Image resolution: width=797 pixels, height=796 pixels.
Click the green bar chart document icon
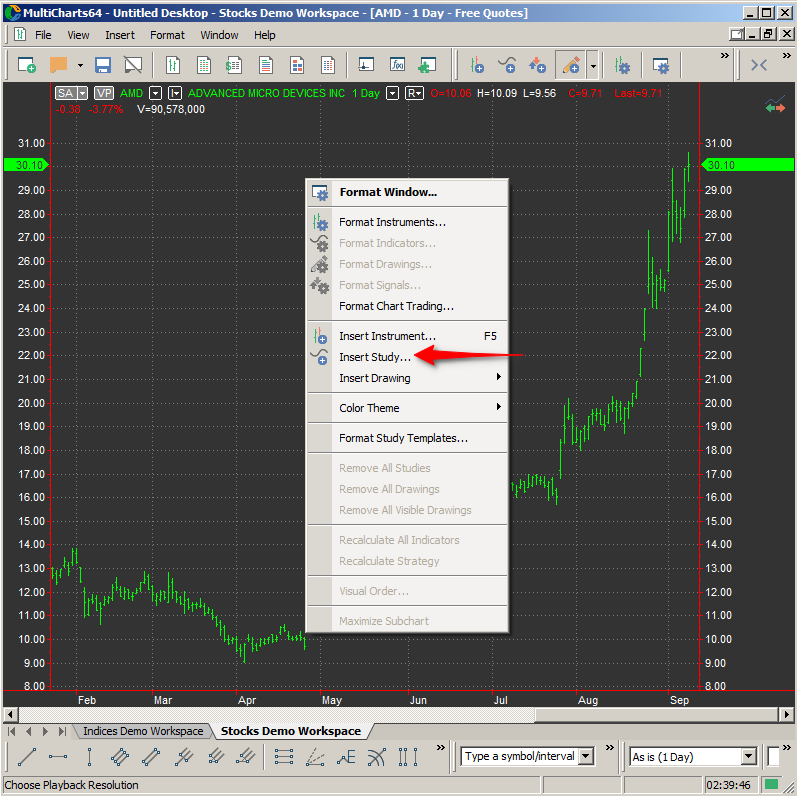pyautogui.click(x=173, y=65)
